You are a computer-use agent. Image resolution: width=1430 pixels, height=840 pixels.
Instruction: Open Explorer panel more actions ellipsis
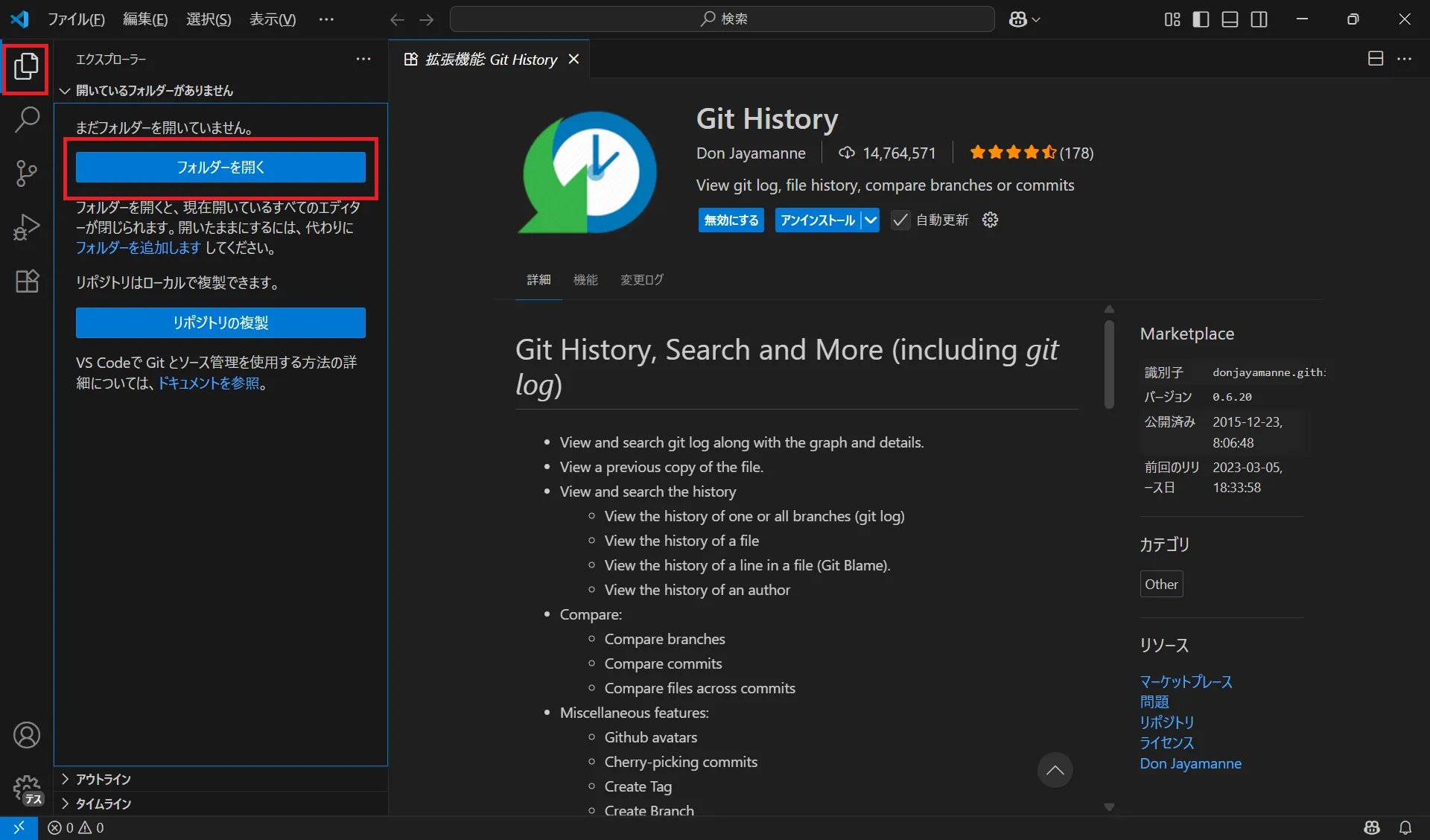(x=363, y=59)
